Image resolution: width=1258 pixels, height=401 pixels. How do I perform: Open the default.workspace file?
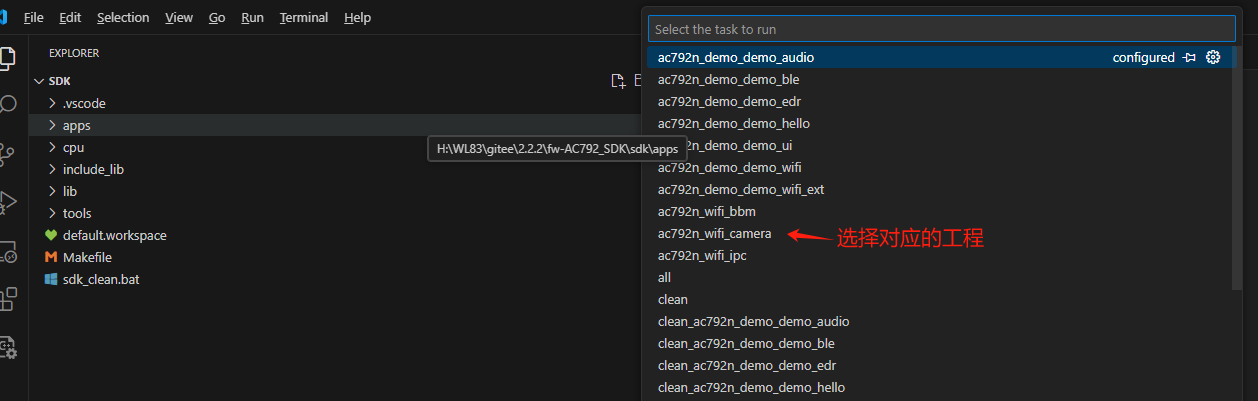114,235
